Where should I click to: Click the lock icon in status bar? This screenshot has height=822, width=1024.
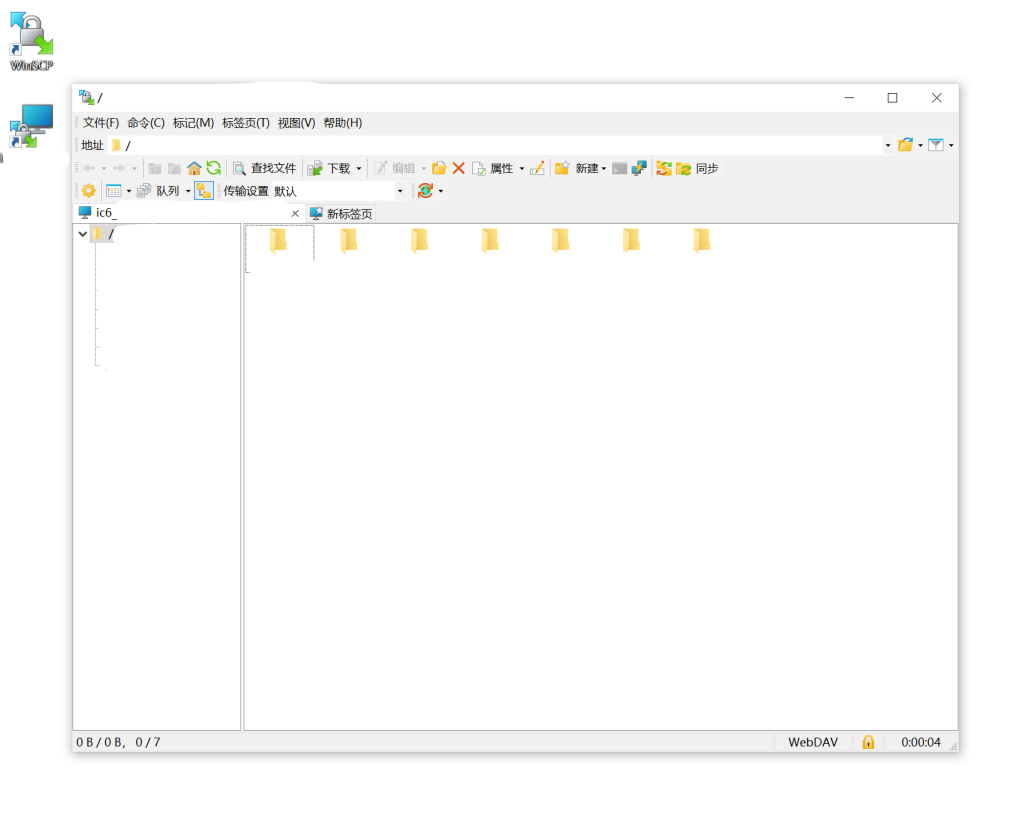[868, 742]
